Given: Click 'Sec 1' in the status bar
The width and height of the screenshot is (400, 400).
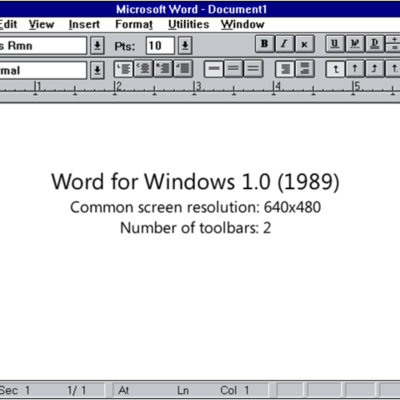Looking at the screenshot, I should (x=15, y=390).
